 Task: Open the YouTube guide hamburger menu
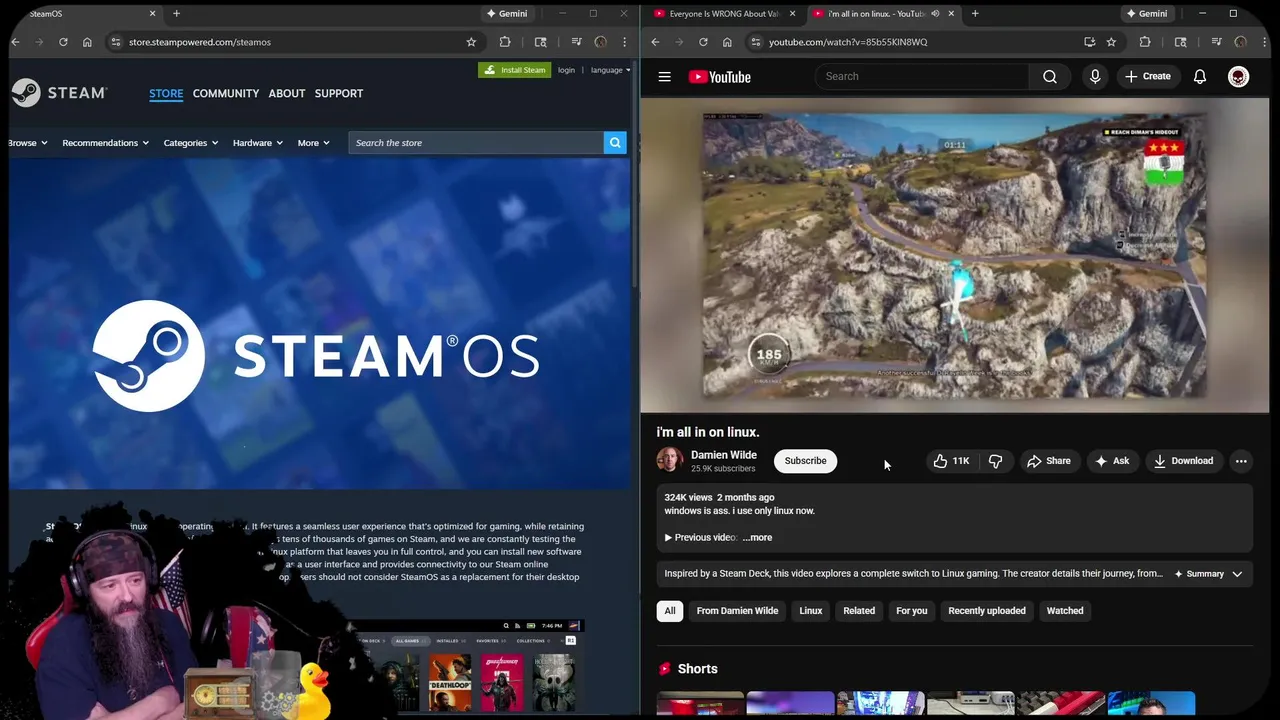pyautogui.click(x=664, y=76)
